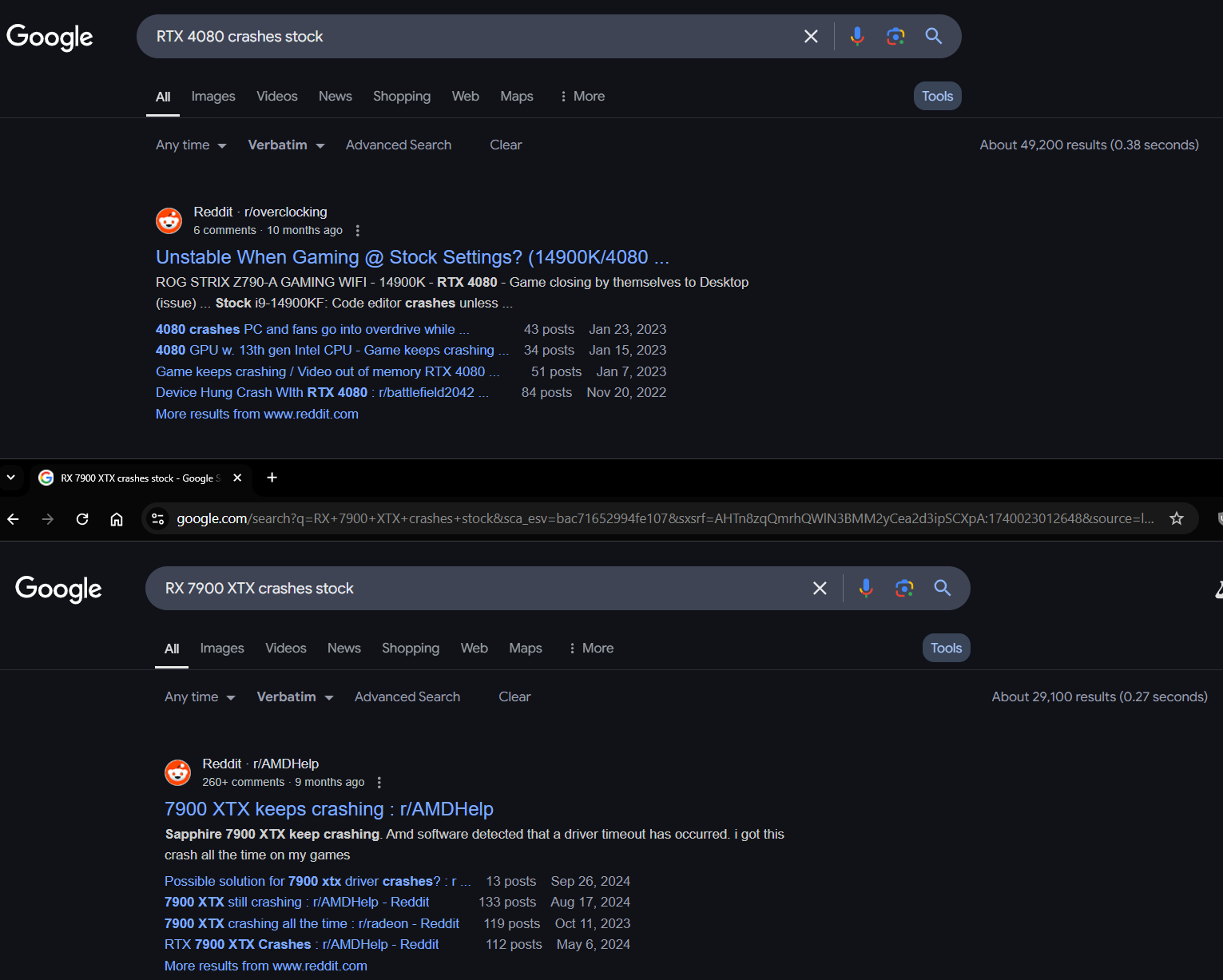Go back with the browser back arrow
This screenshot has width=1223, height=980.
(13, 519)
